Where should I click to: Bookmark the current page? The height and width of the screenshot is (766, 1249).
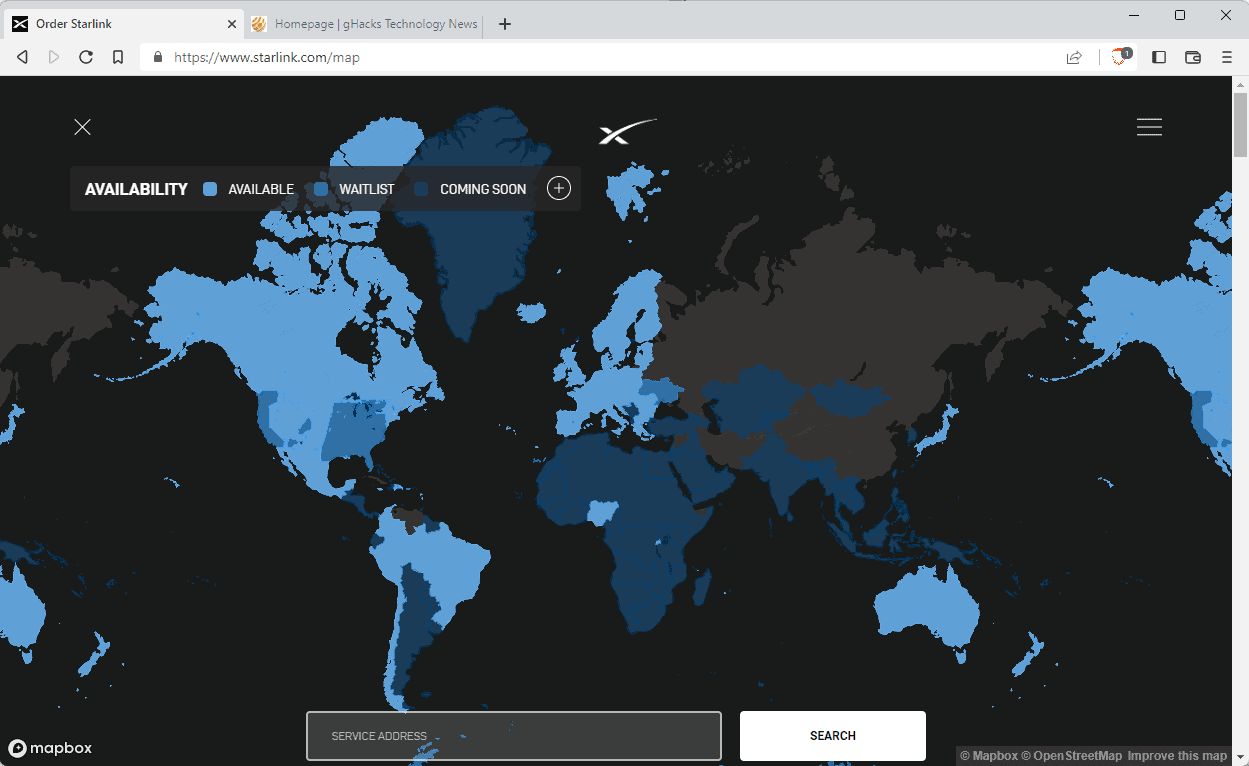click(x=118, y=57)
